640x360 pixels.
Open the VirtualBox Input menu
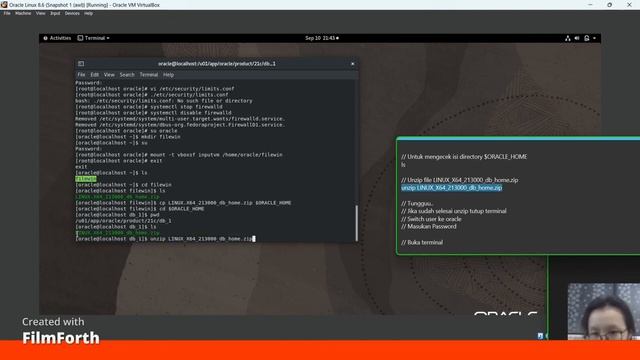point(55,13)
